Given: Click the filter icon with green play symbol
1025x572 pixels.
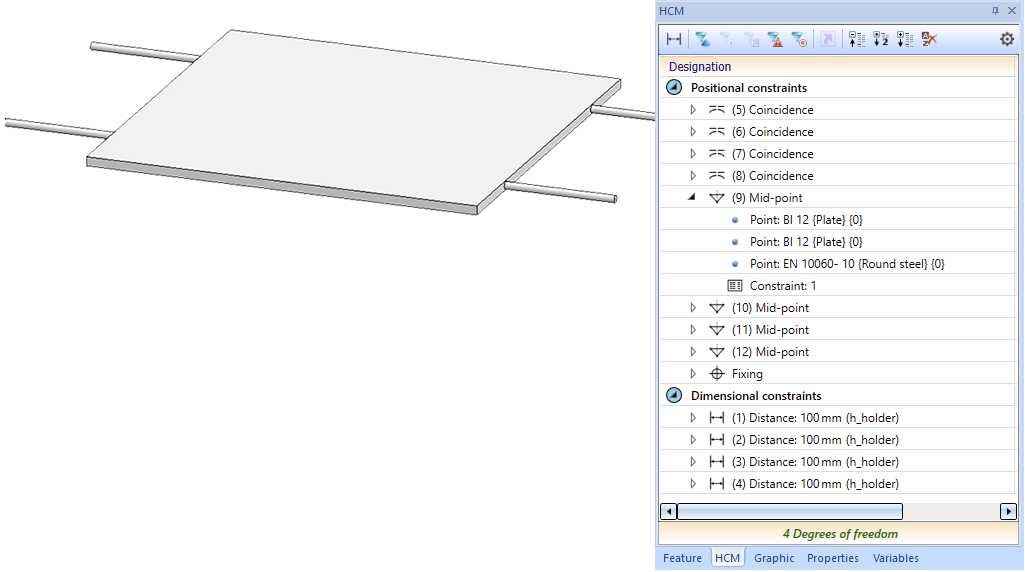Looking at the screenshot, I should tap(727, 39).
